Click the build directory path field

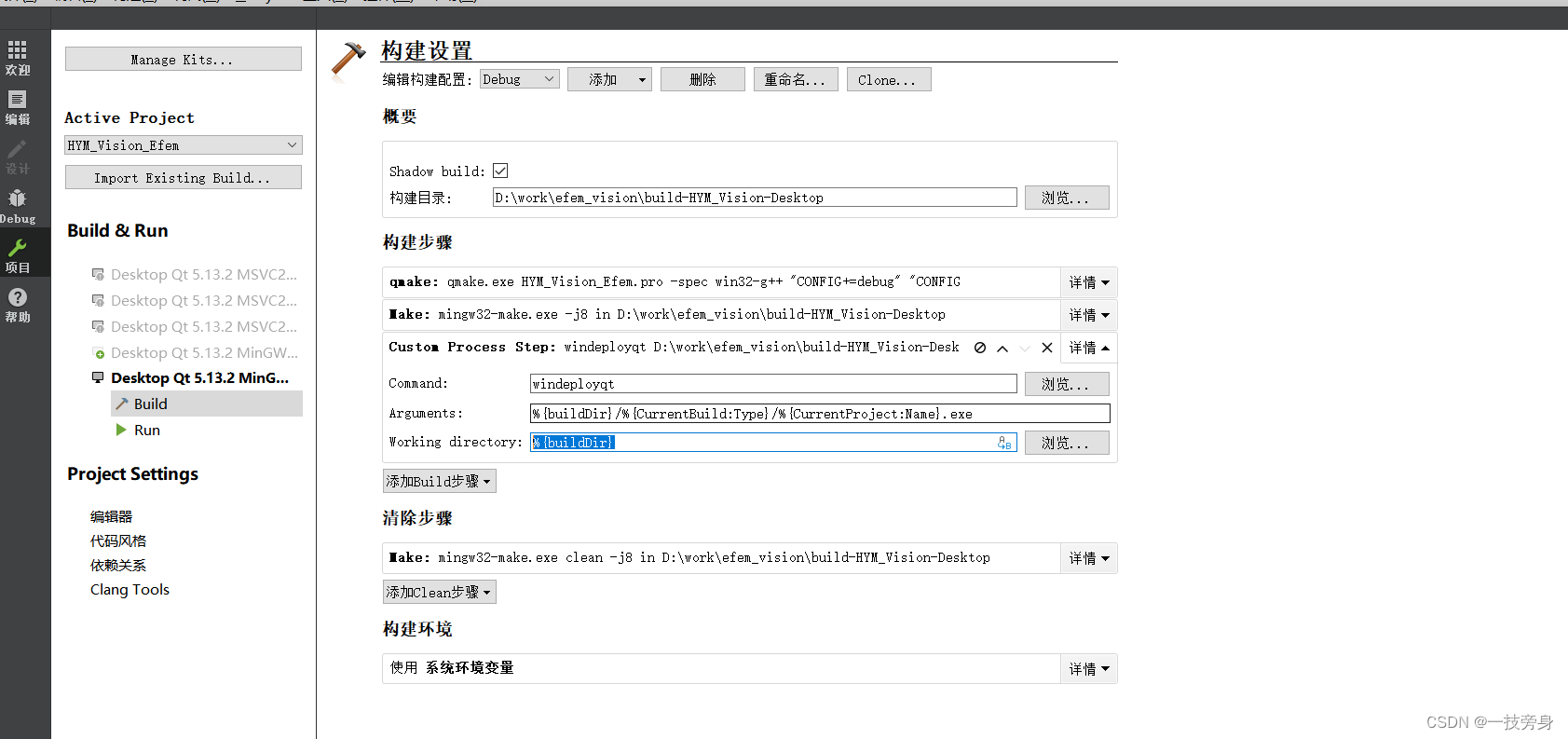coord(755,198)
